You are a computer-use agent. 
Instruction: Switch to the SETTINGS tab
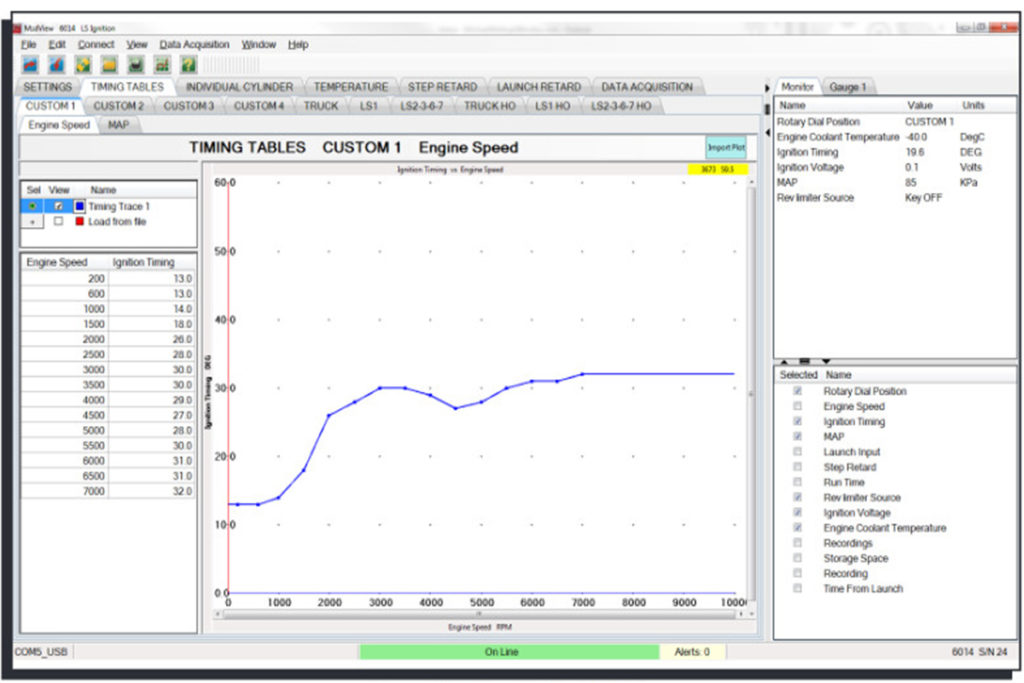48,87
